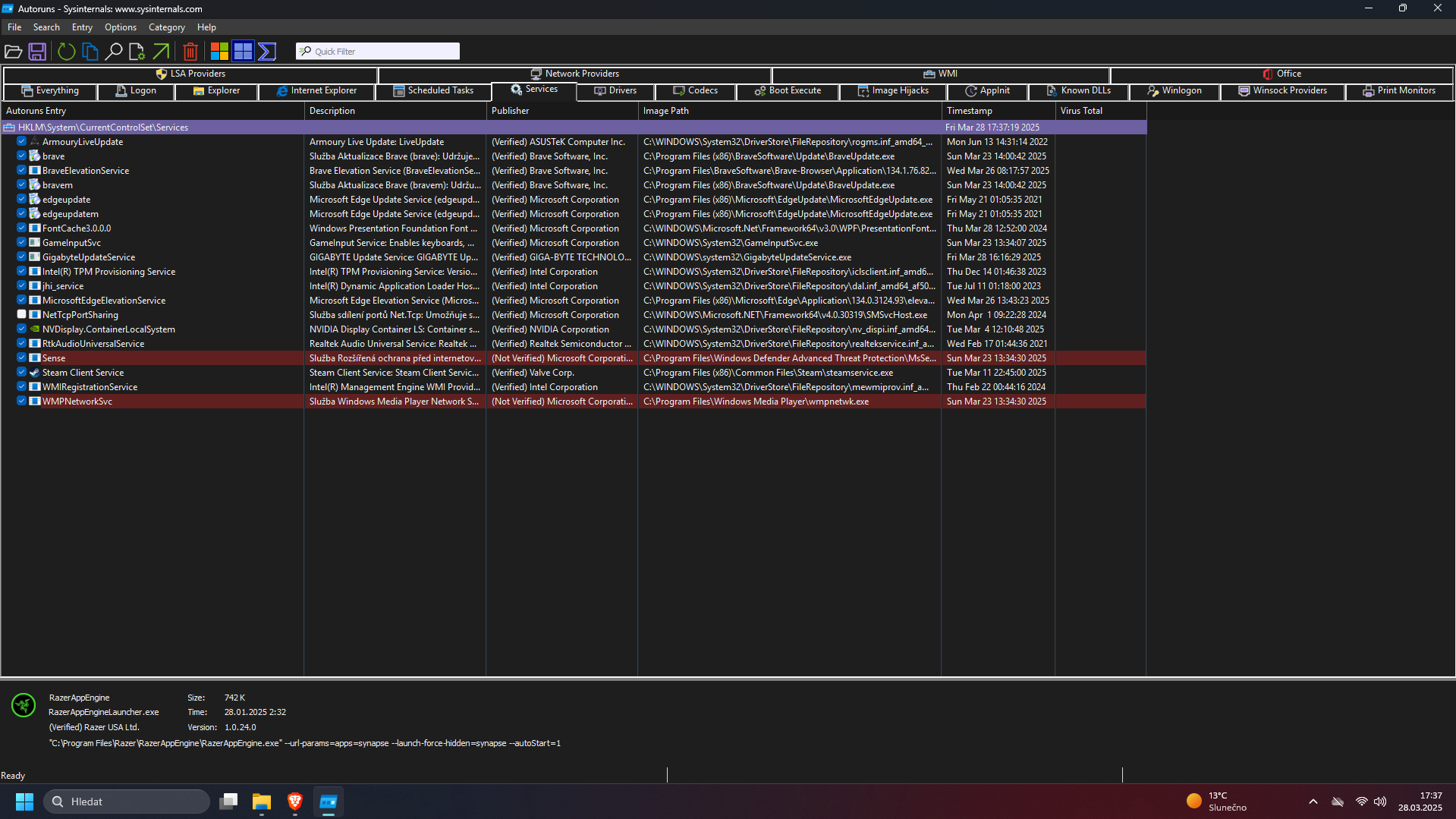
Task: Switch to the Scheduled Tasks tab
Action: (x=433, y=91)
